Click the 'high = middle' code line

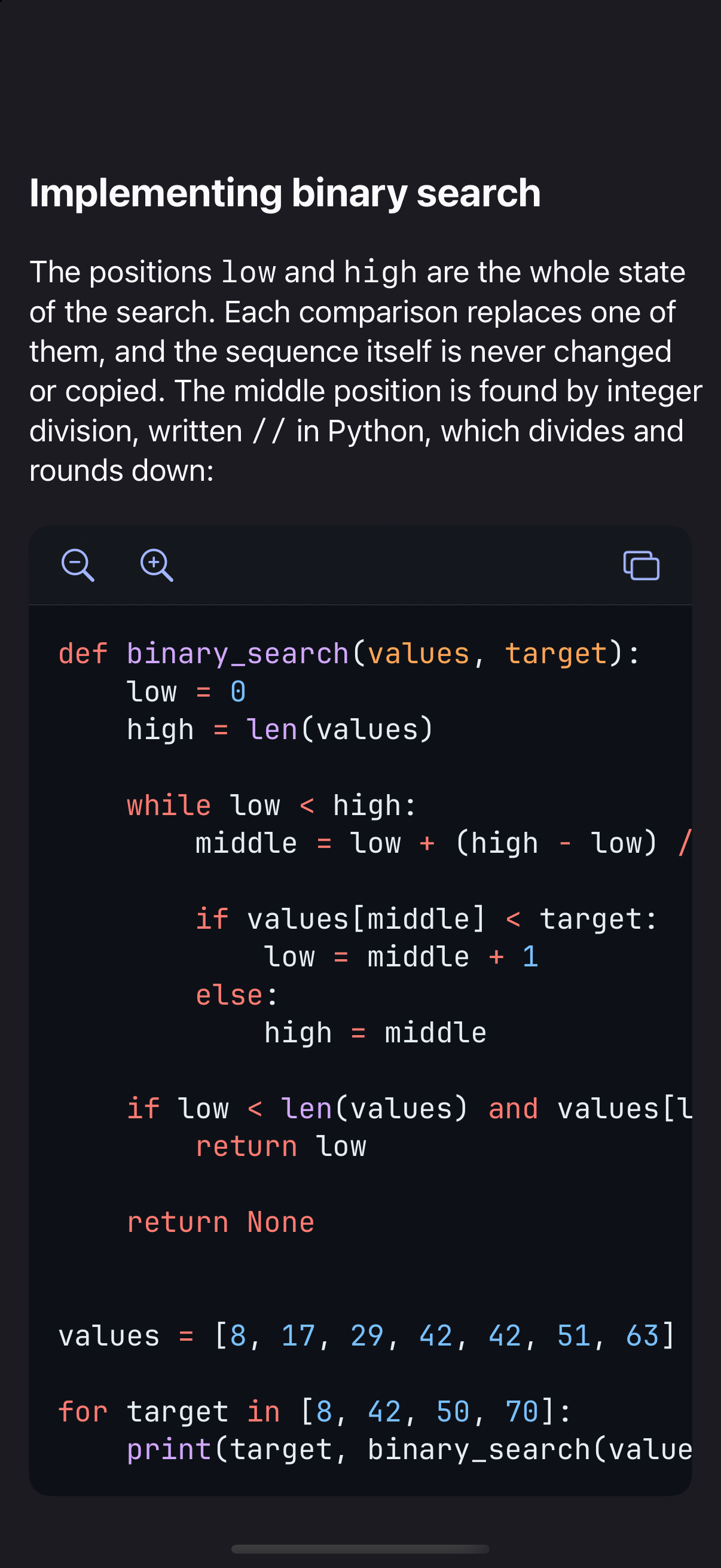pyautogui.click(x=375, y=1033)
